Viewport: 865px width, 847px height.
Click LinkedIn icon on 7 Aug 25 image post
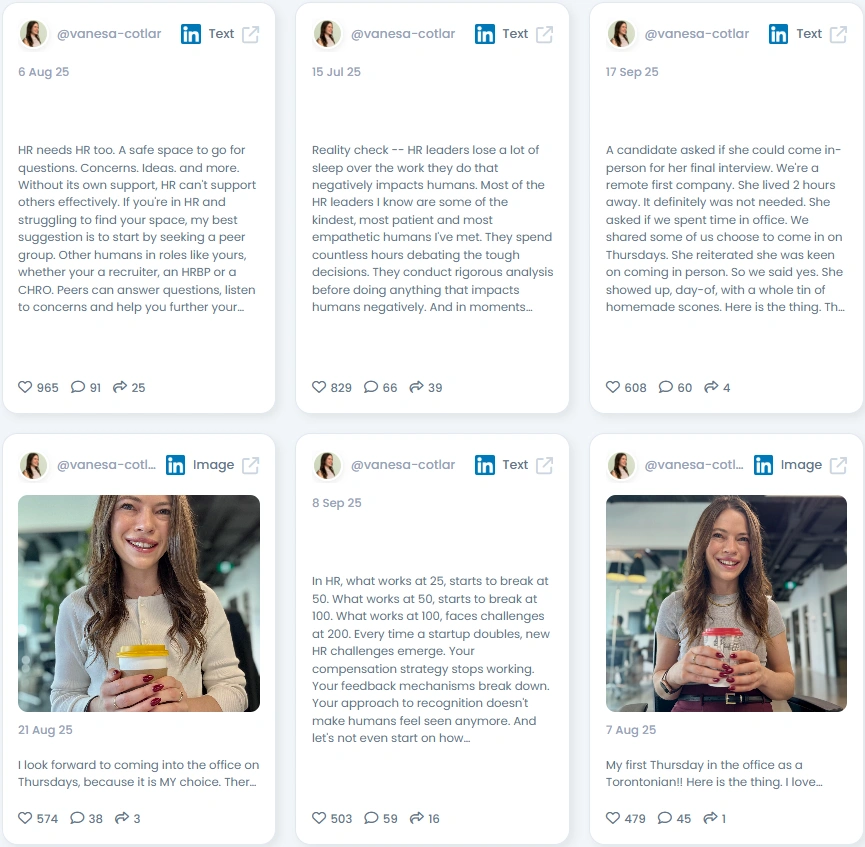click(763, 465)
